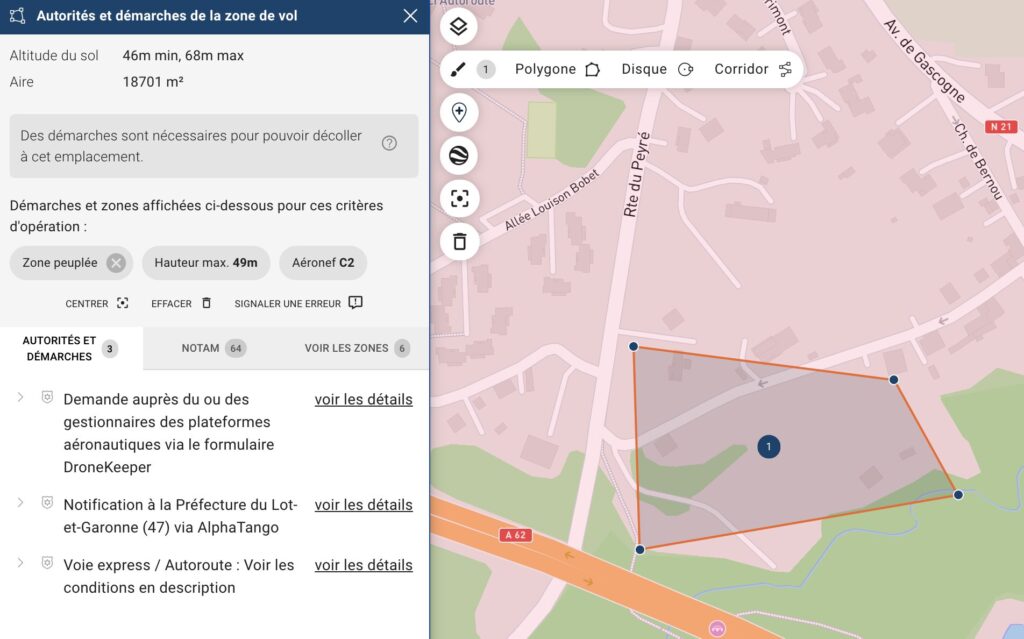Click Signaler une erreur
The height and width of the screenshot is (639, 1024).
coord(298,303)
